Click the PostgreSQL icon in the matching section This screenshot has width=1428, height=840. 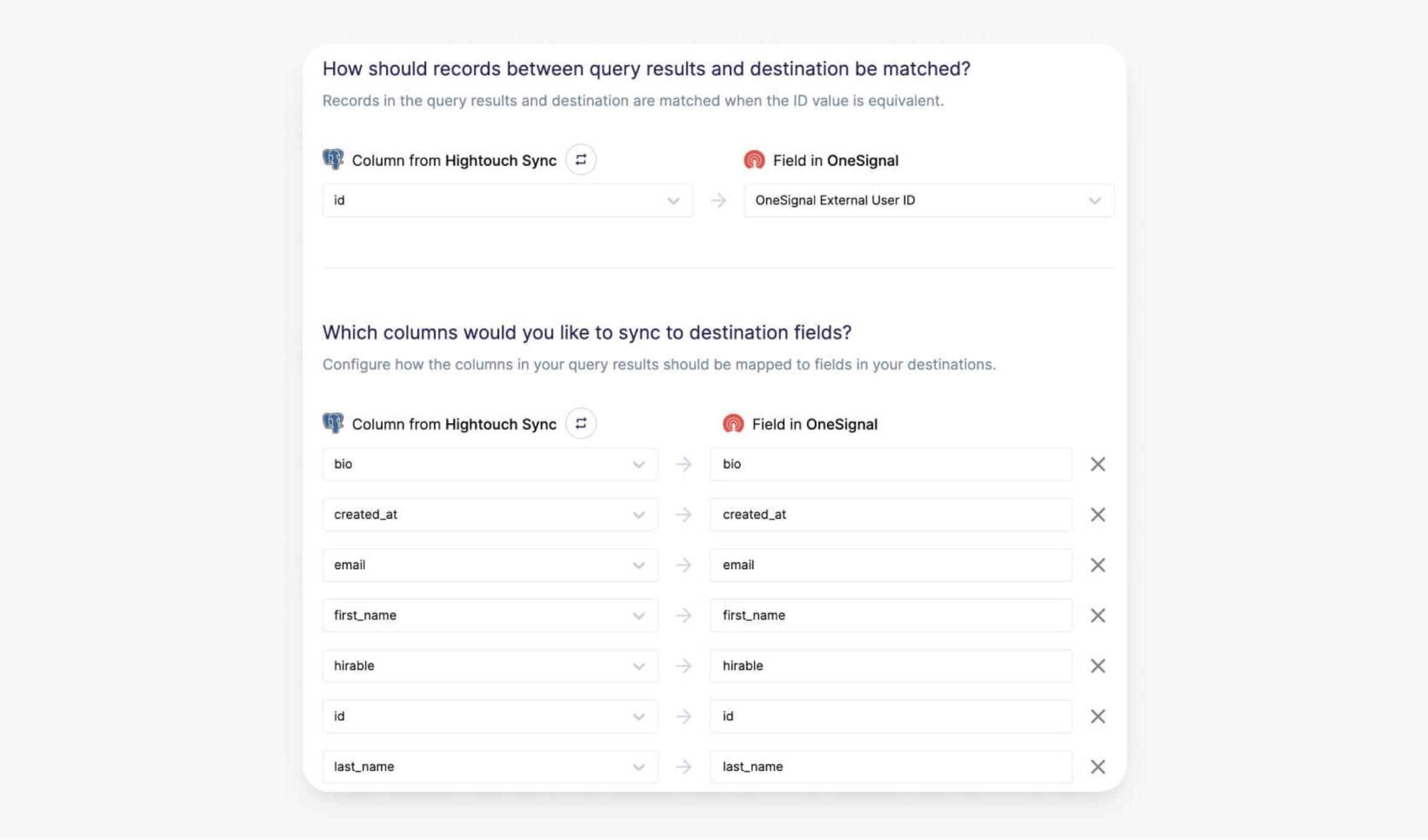(334, 159)
